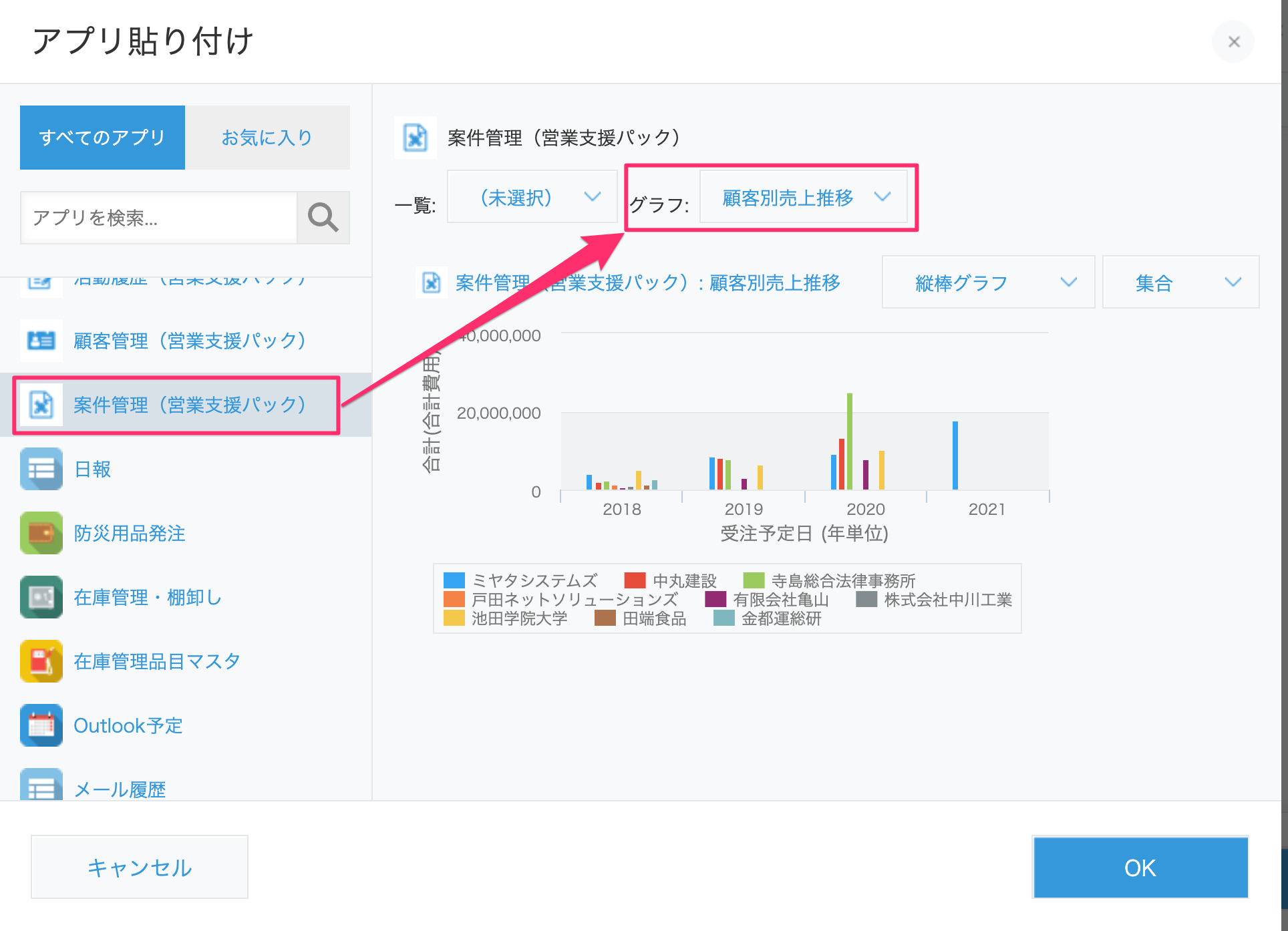Click the メール履歴 app icon
The image size is (1288, 931).
pos(41,785)
